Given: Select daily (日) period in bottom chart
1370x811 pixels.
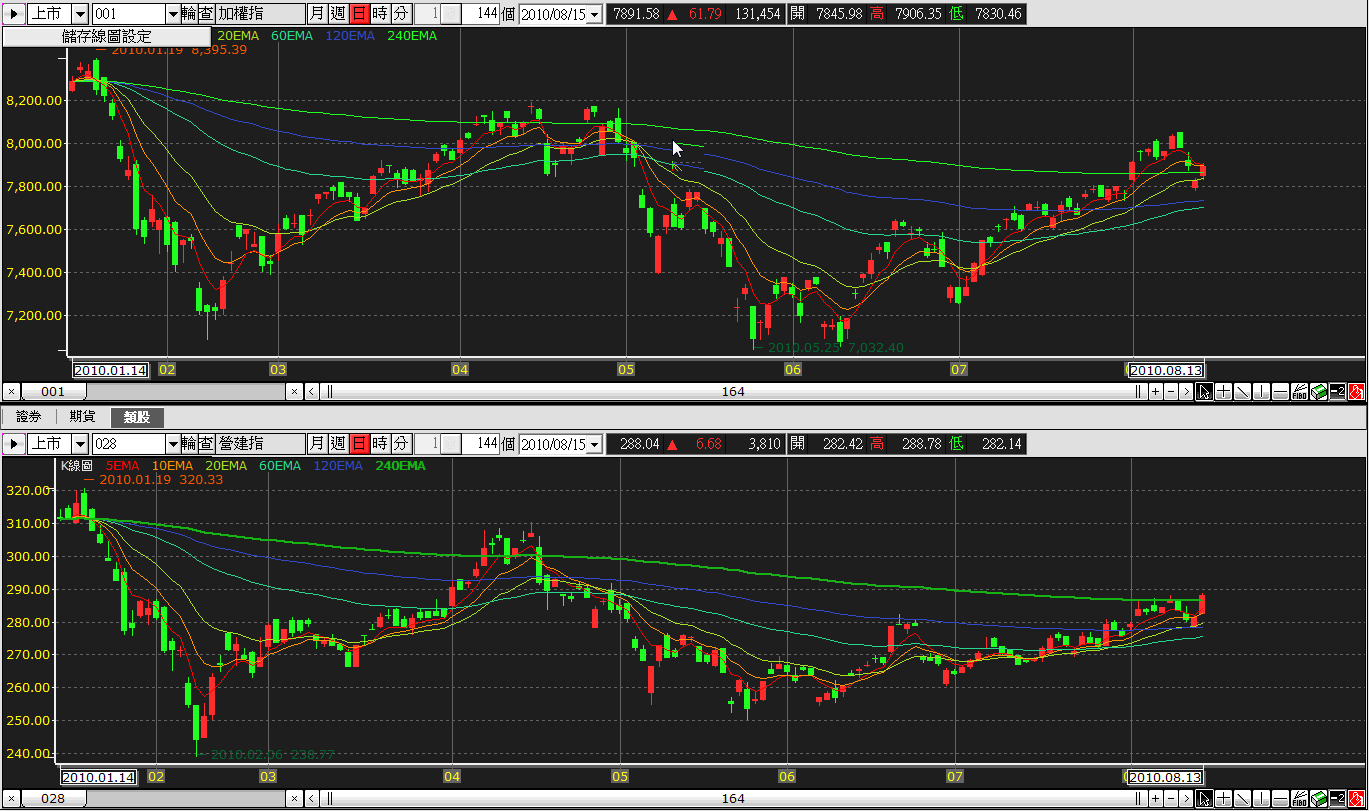Looking at the screenshot, I should [358, 443].
